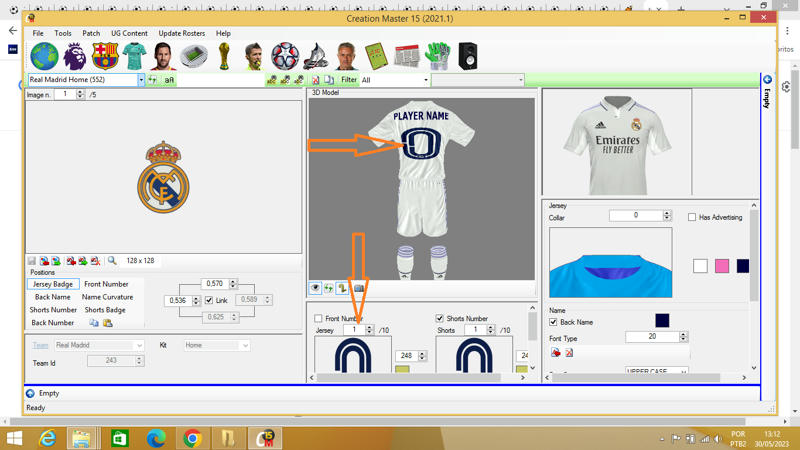
Task: Open the Patch menu
Action: coord(91,33)
